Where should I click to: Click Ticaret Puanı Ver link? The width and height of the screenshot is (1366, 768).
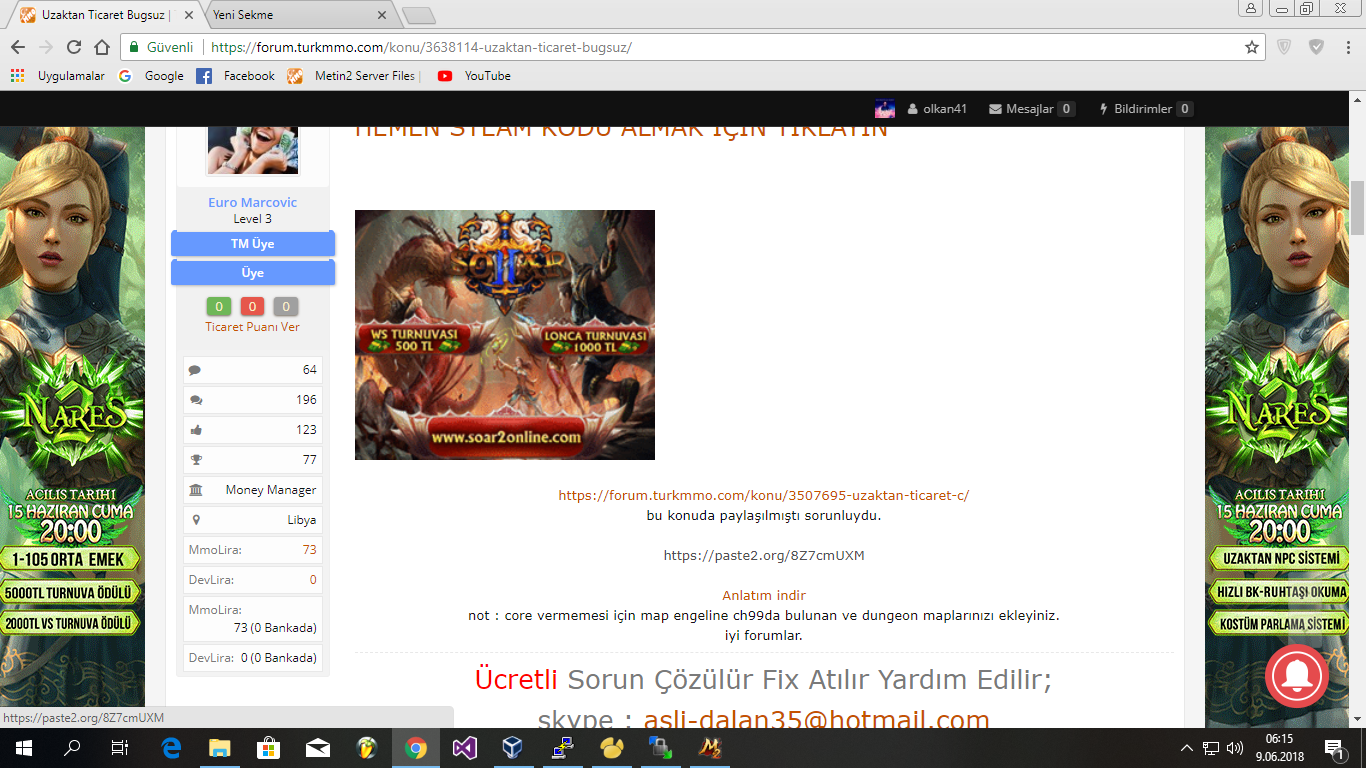coord(253,327)
